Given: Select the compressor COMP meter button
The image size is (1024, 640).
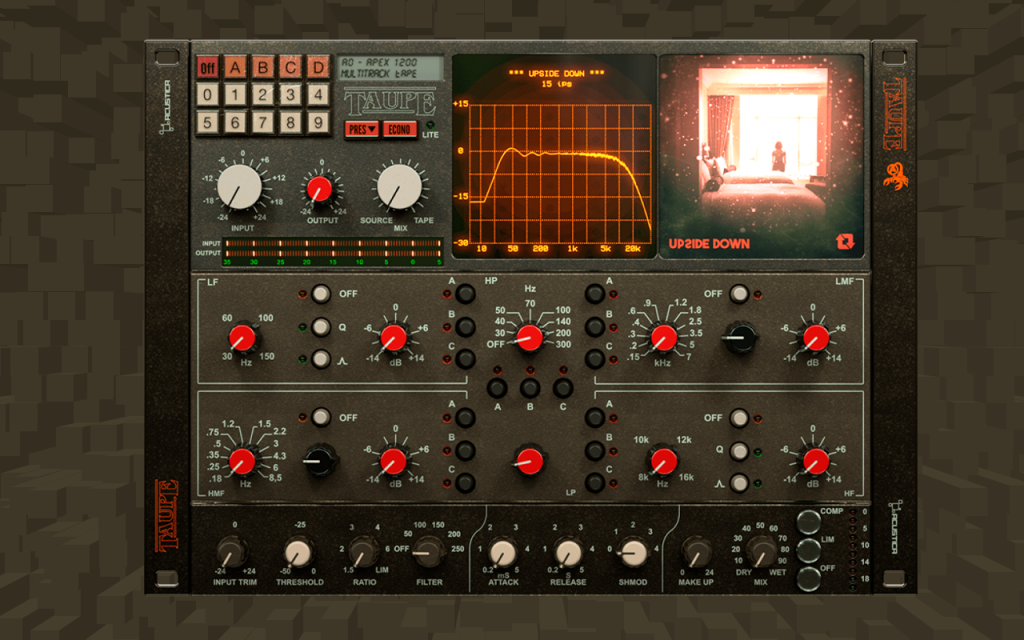Looking at the screenshot, I should (809, 522).
